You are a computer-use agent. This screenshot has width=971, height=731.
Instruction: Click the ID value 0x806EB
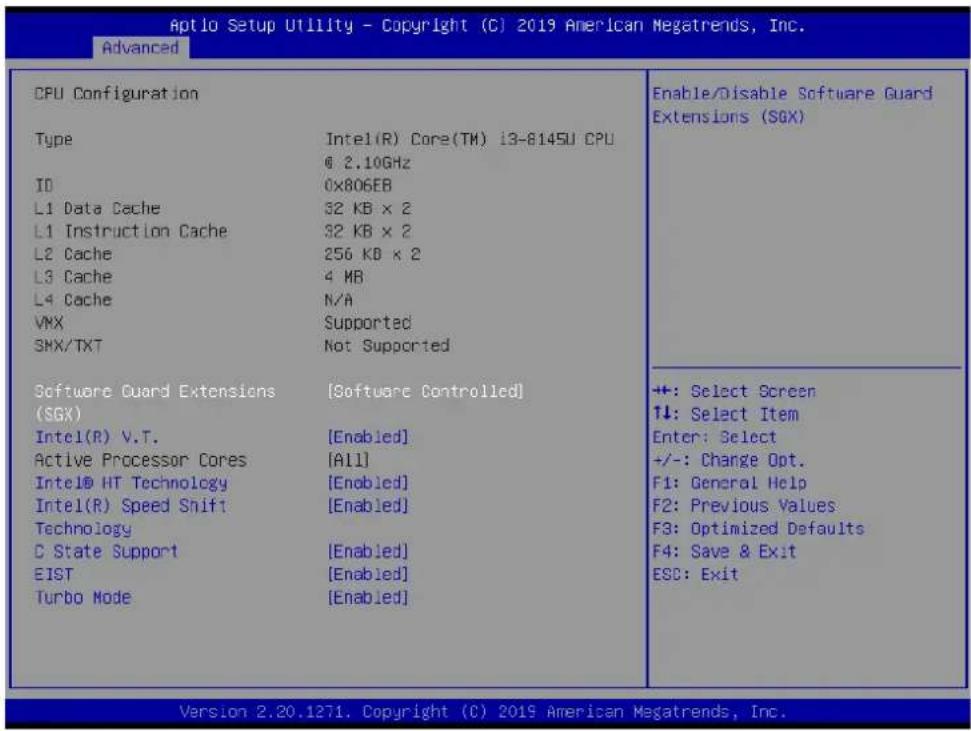point(358,185)
